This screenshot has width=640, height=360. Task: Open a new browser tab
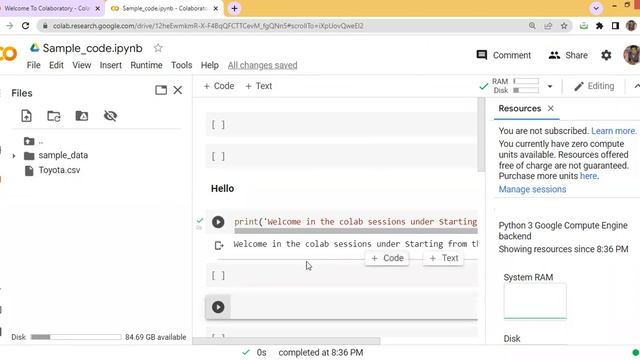tap(234, 8)
